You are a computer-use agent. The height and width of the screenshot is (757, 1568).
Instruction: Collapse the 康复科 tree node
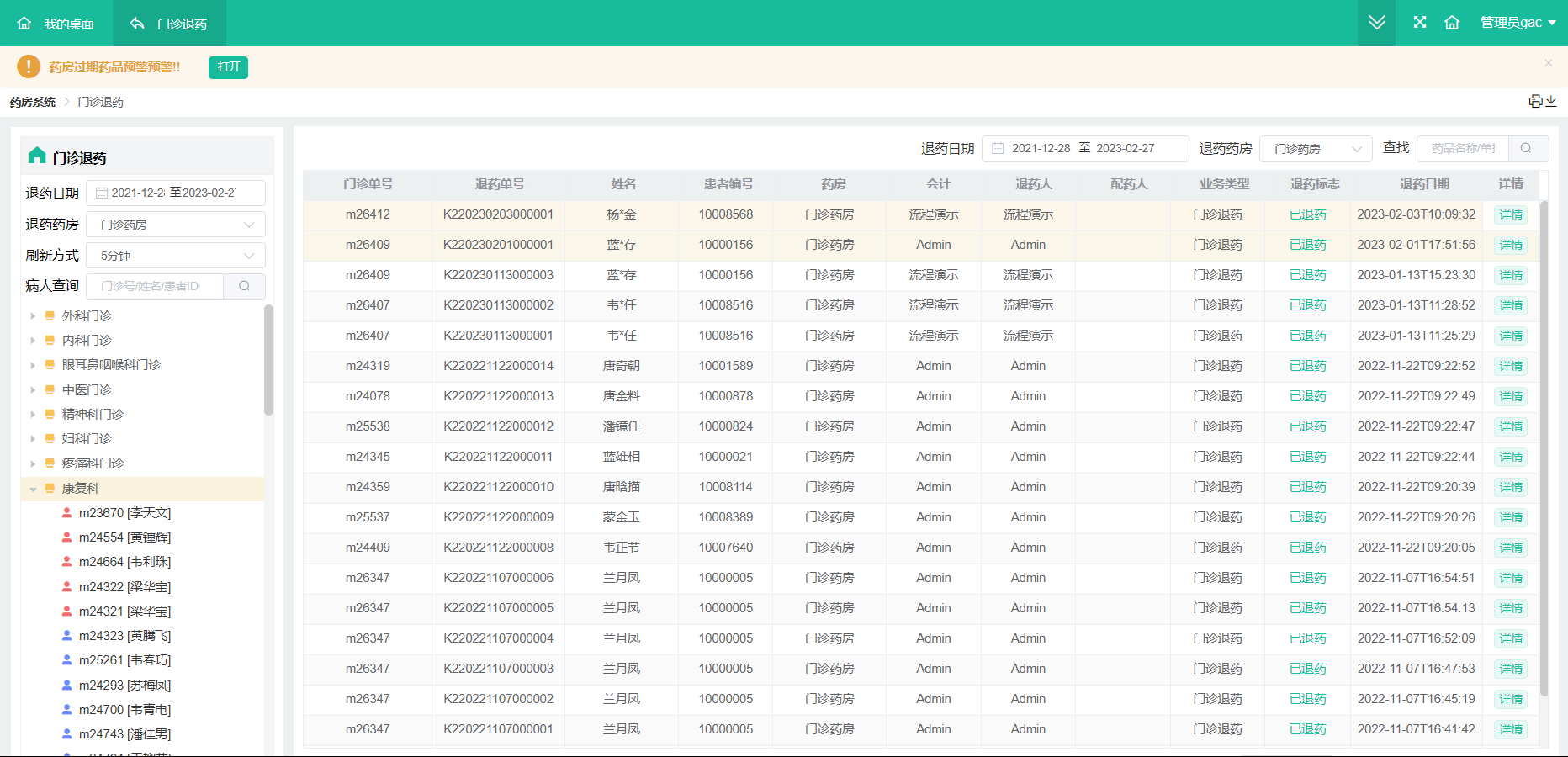tap(33, 489)
